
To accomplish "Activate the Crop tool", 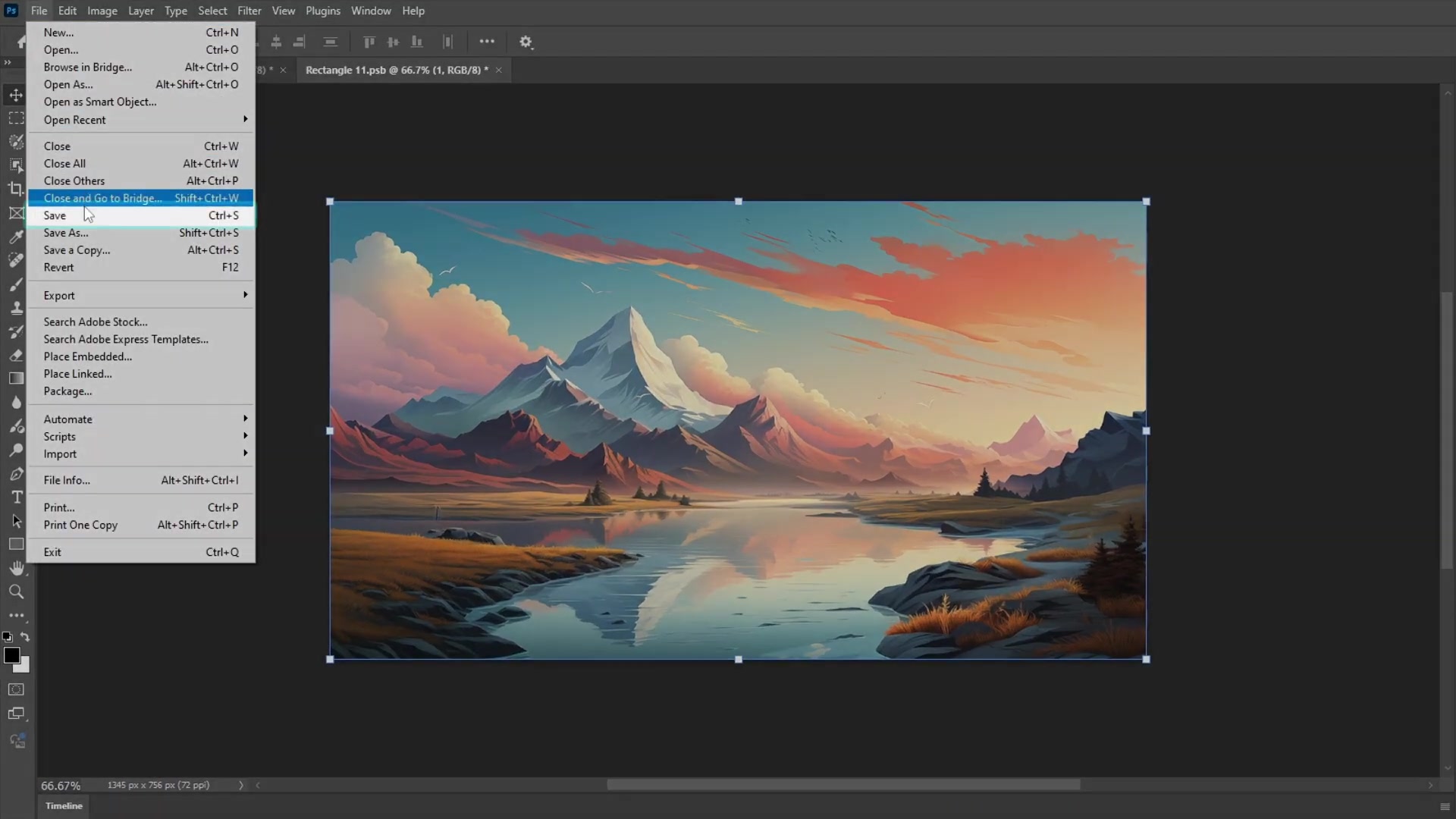I will pyautogui.click(x=16, y=190).
